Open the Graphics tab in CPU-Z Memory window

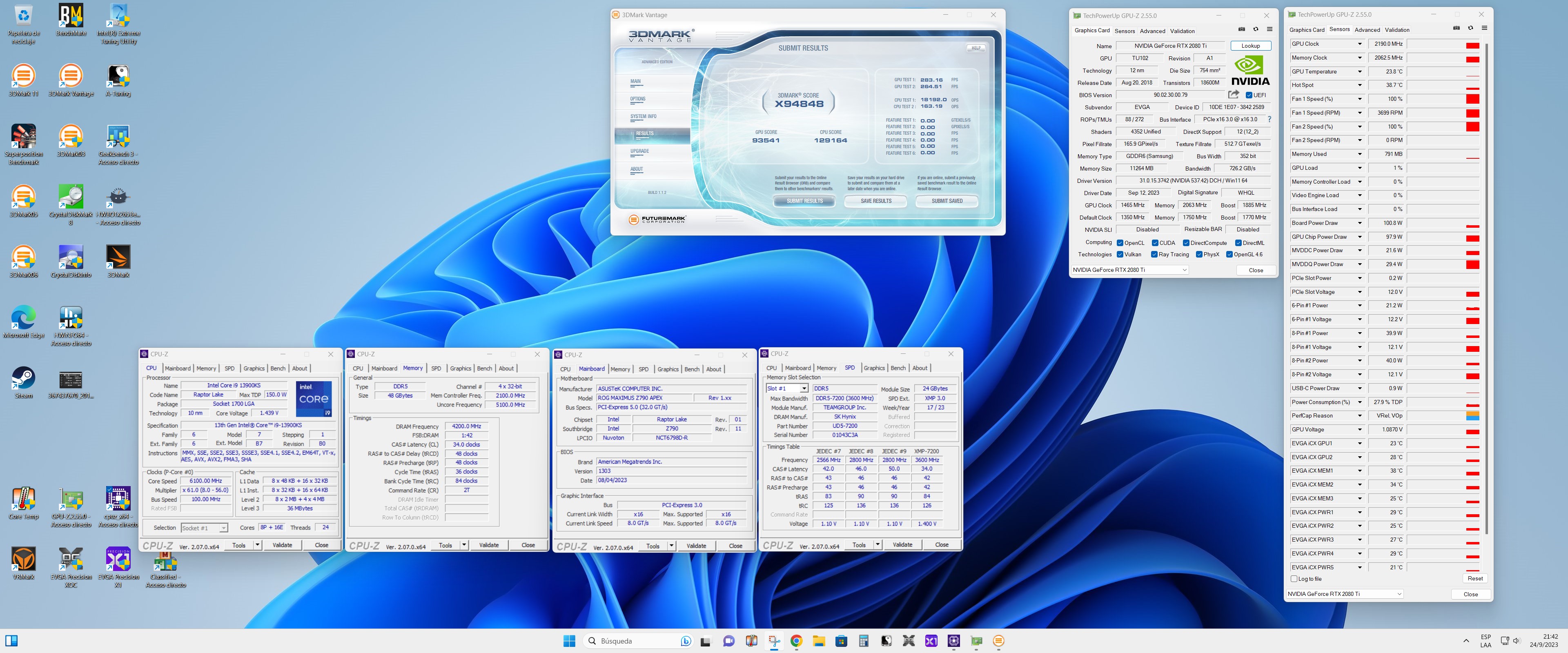click(x=460, y=368)
